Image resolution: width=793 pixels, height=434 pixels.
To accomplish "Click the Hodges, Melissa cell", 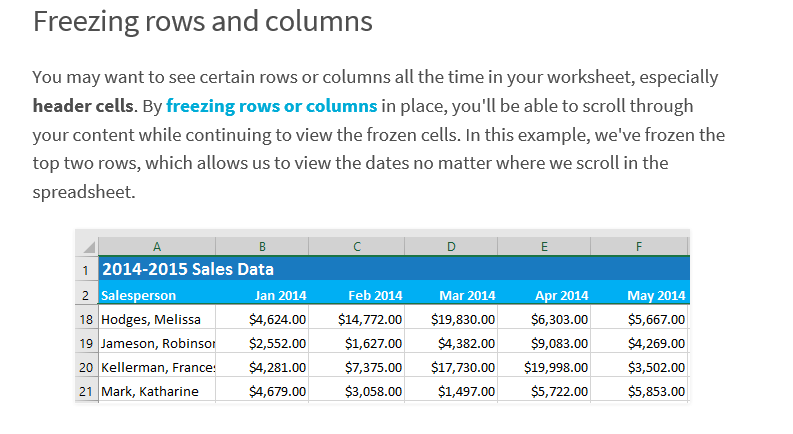I will tap(157, 319).
